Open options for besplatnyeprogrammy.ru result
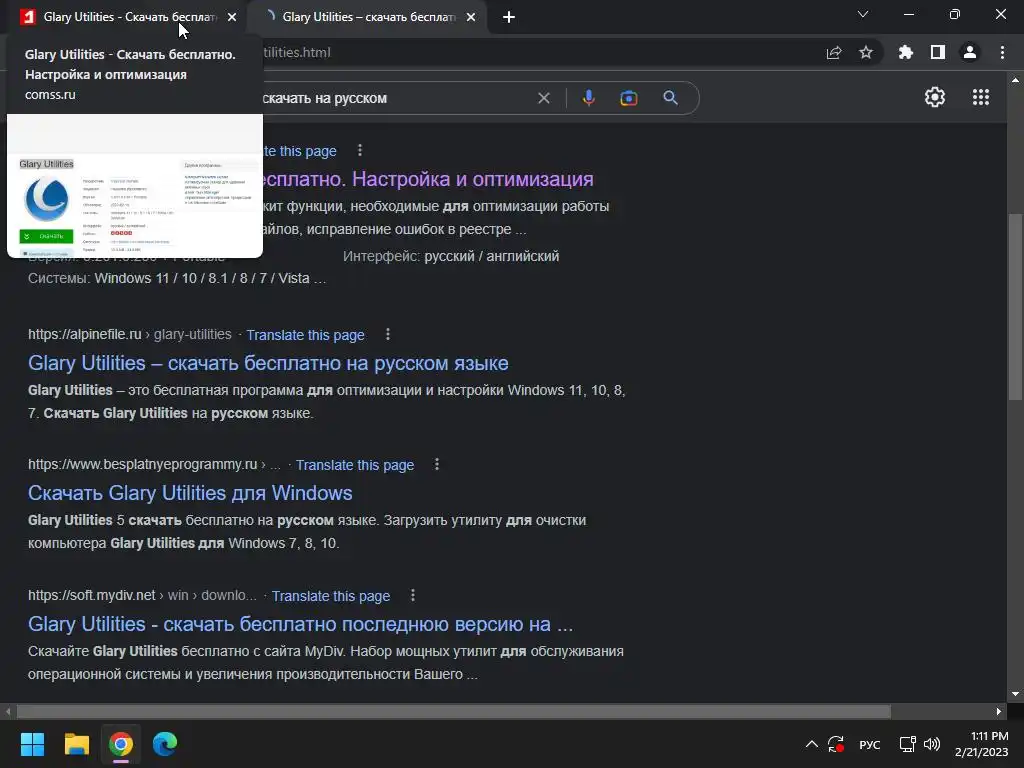The width and height of the screenshot is (1024, 768). tap(437, 464)
